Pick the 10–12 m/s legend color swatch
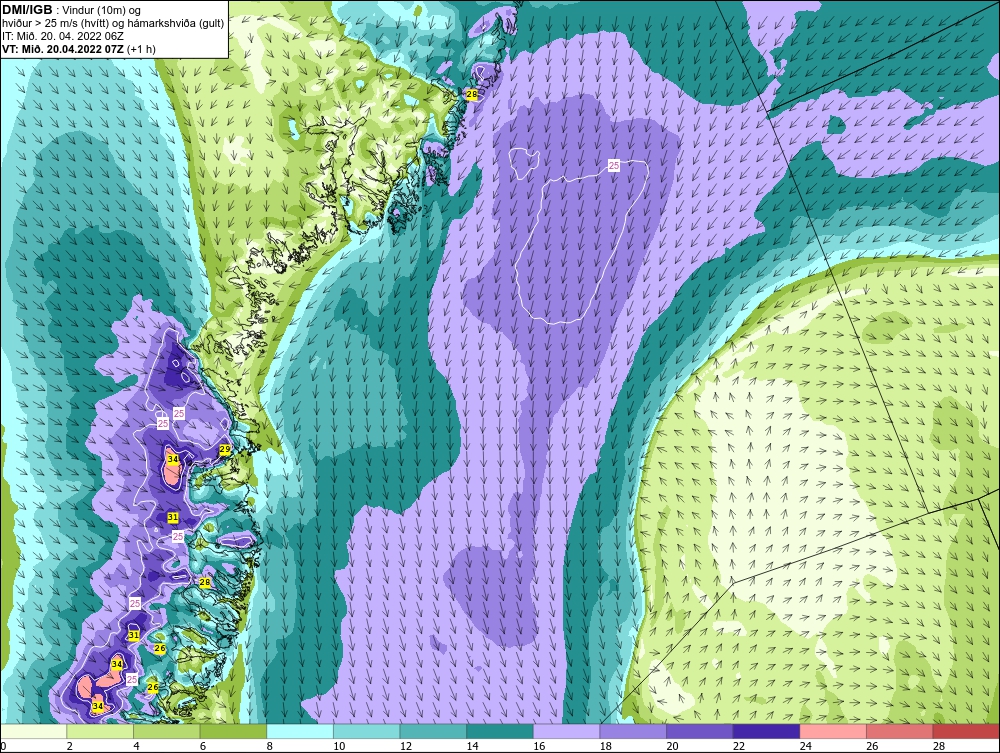Screen dimensions: 1000x753 tap(367, 731)
